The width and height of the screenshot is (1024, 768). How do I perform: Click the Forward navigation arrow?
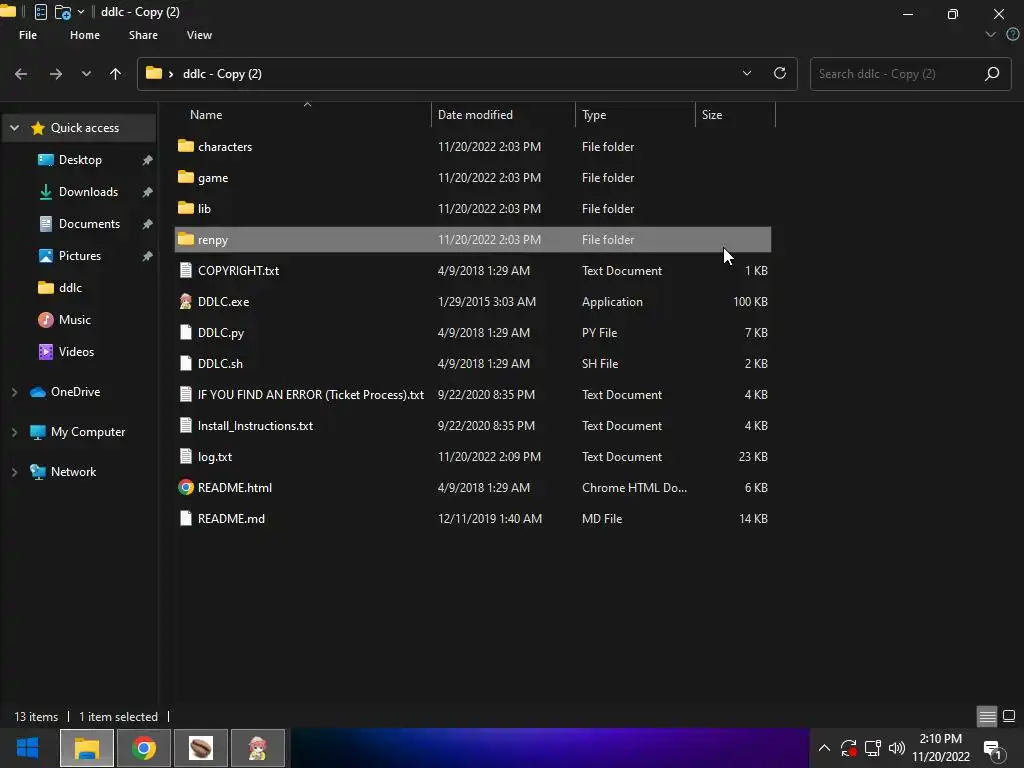56,74
